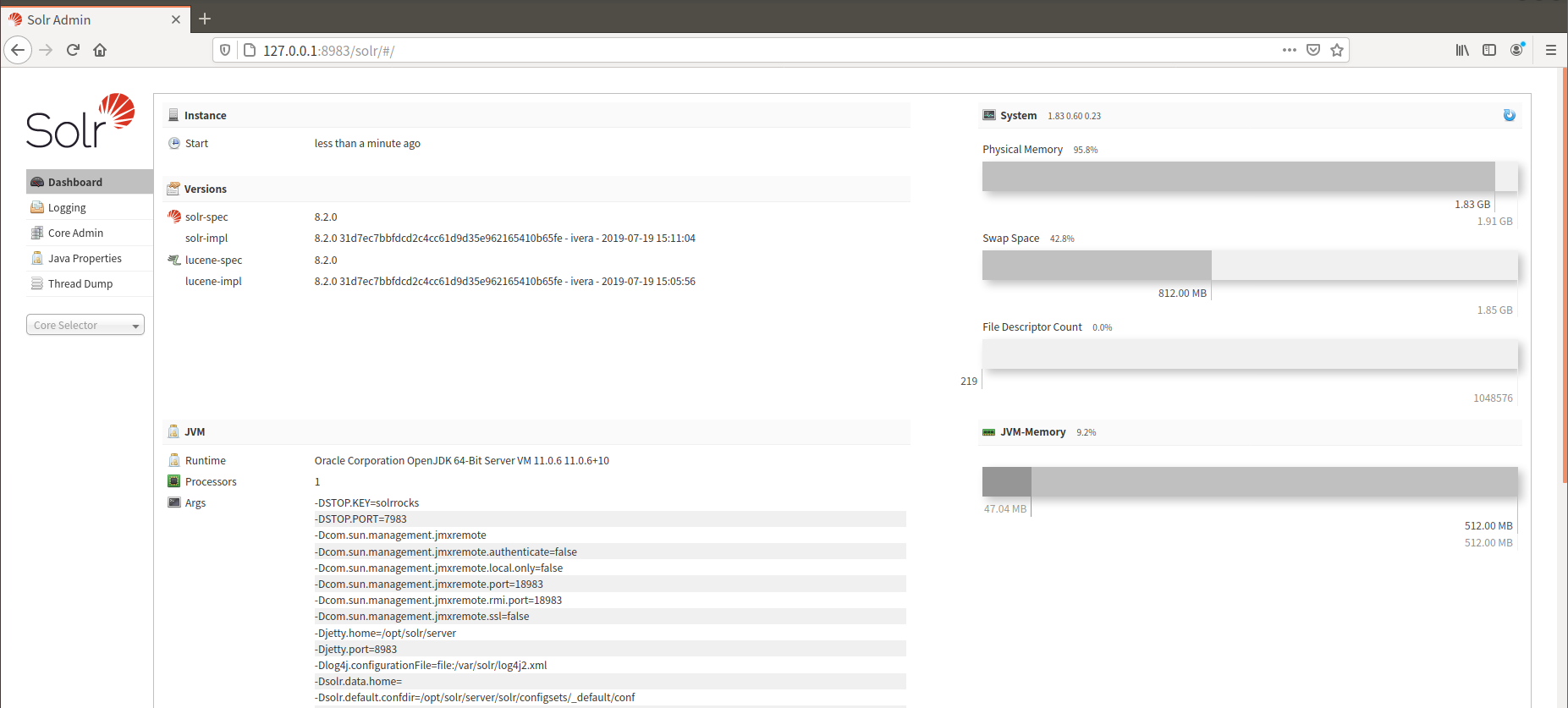Click the File Descriptor Count bar

pyautogui.click(x=1250, y=354)
